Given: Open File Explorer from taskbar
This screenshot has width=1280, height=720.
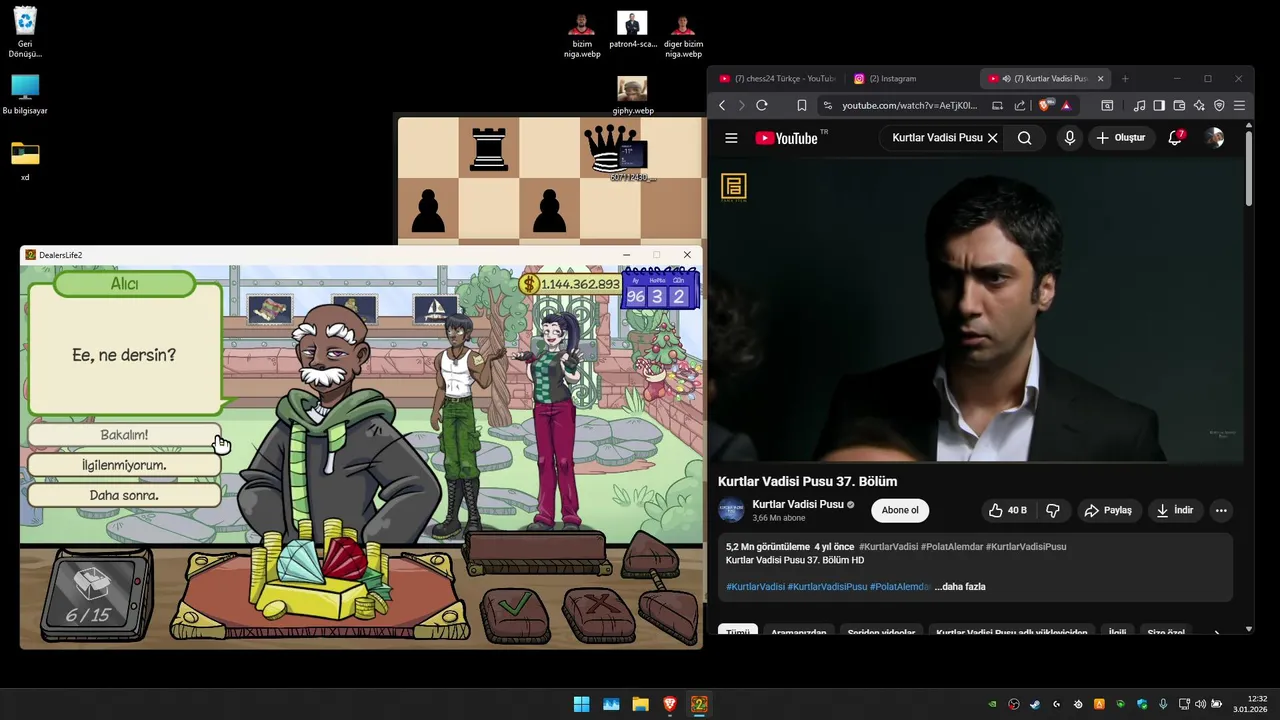Looking at the screenshot, I should pyautogui.click(x=640, y=704).
